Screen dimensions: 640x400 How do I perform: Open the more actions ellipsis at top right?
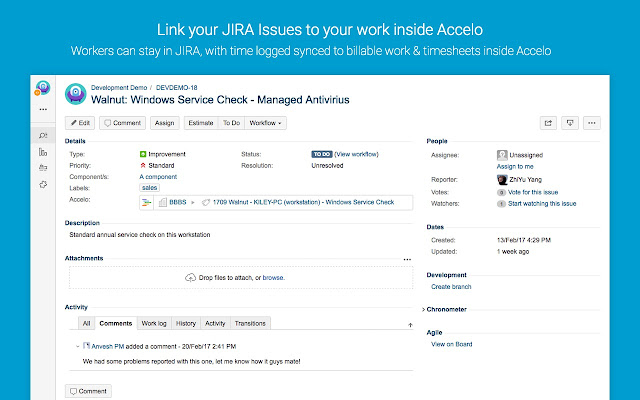coord(592,123)
